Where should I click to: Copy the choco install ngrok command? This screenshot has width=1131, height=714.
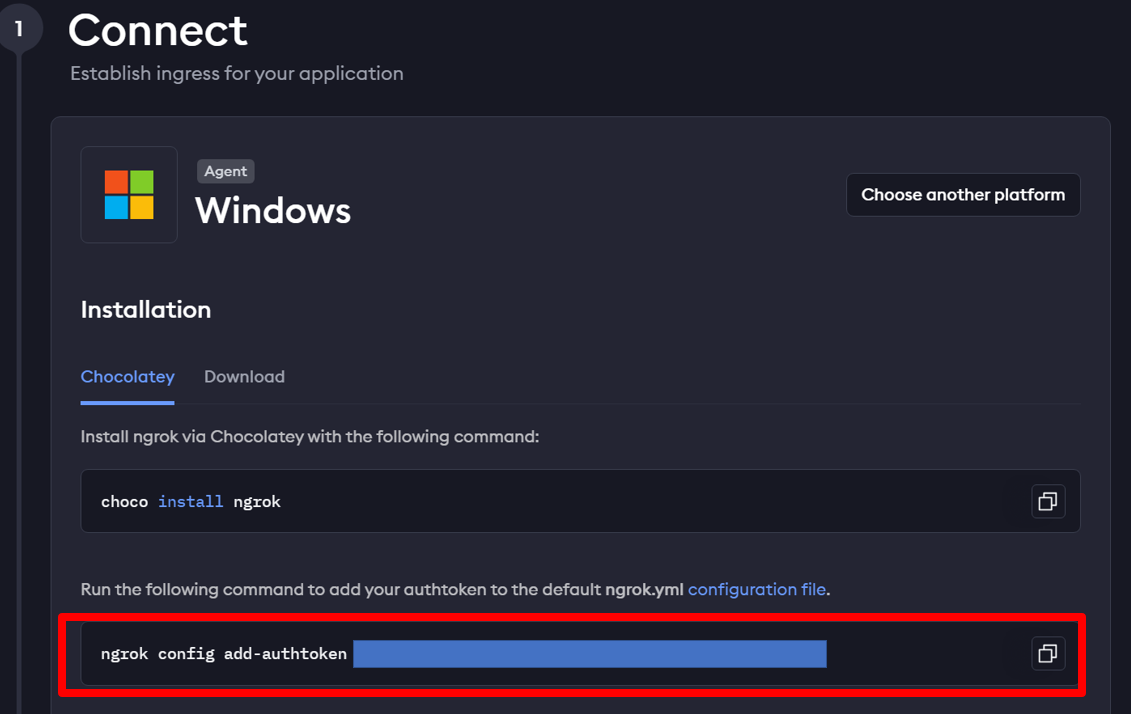[1047, 501]
